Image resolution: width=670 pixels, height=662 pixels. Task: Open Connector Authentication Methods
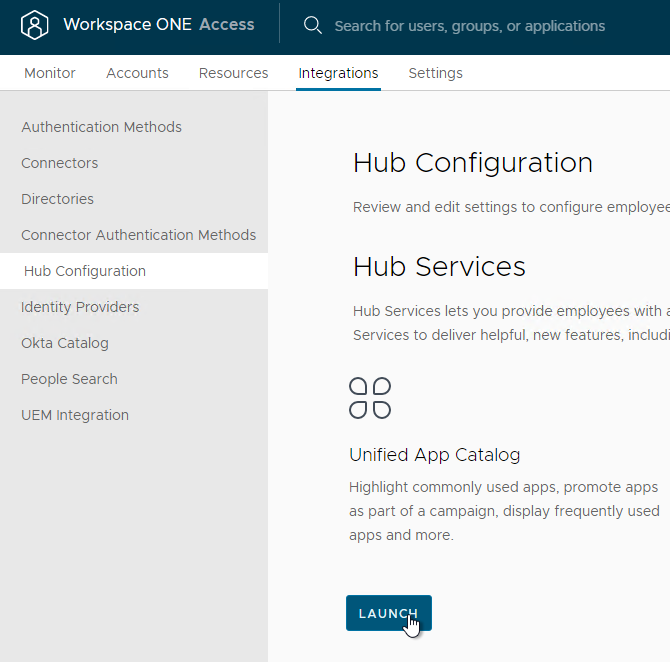point(138,235)
